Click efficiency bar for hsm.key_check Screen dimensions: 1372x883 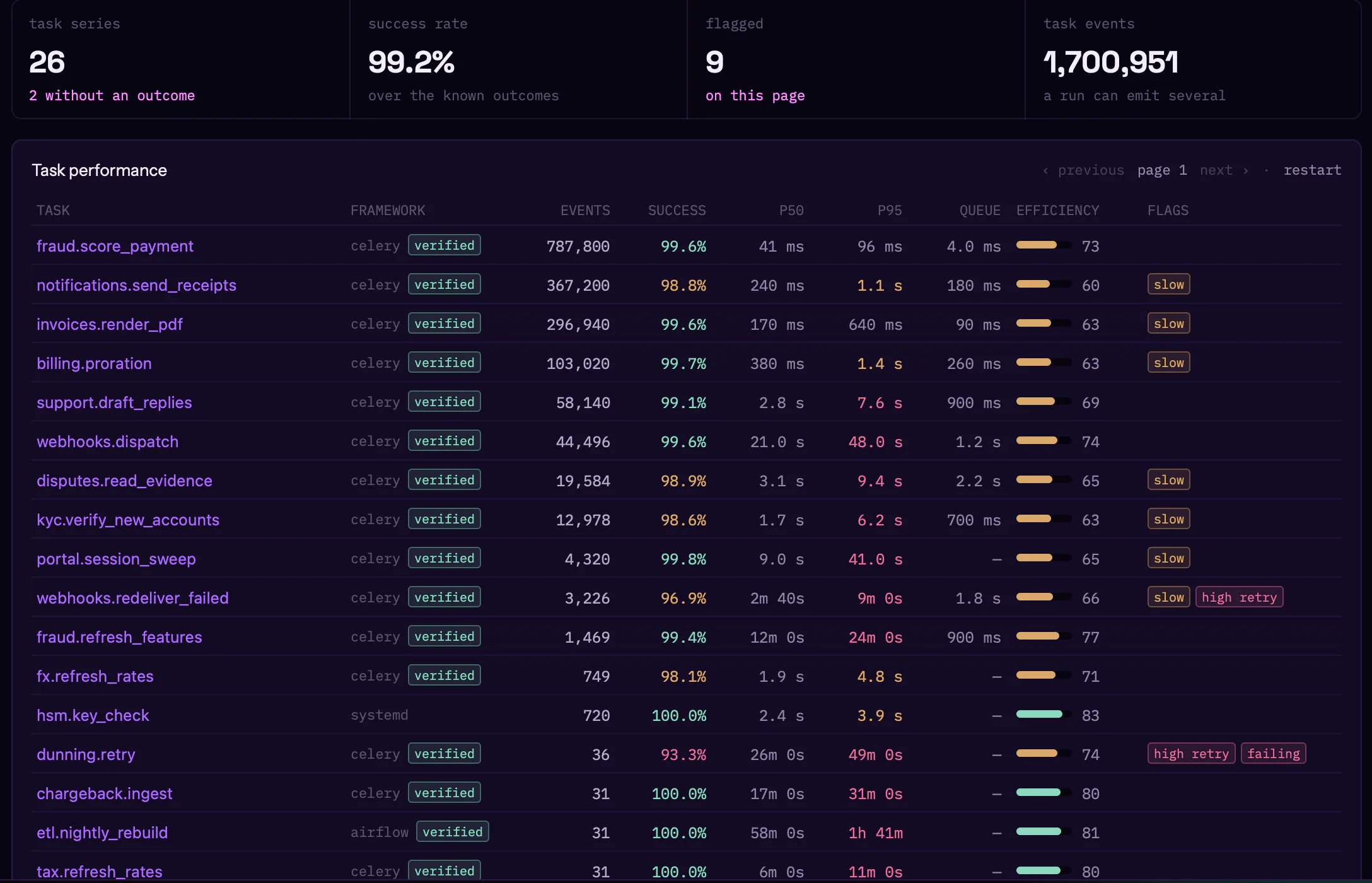pyautogui.click(x=1044, y=715)
